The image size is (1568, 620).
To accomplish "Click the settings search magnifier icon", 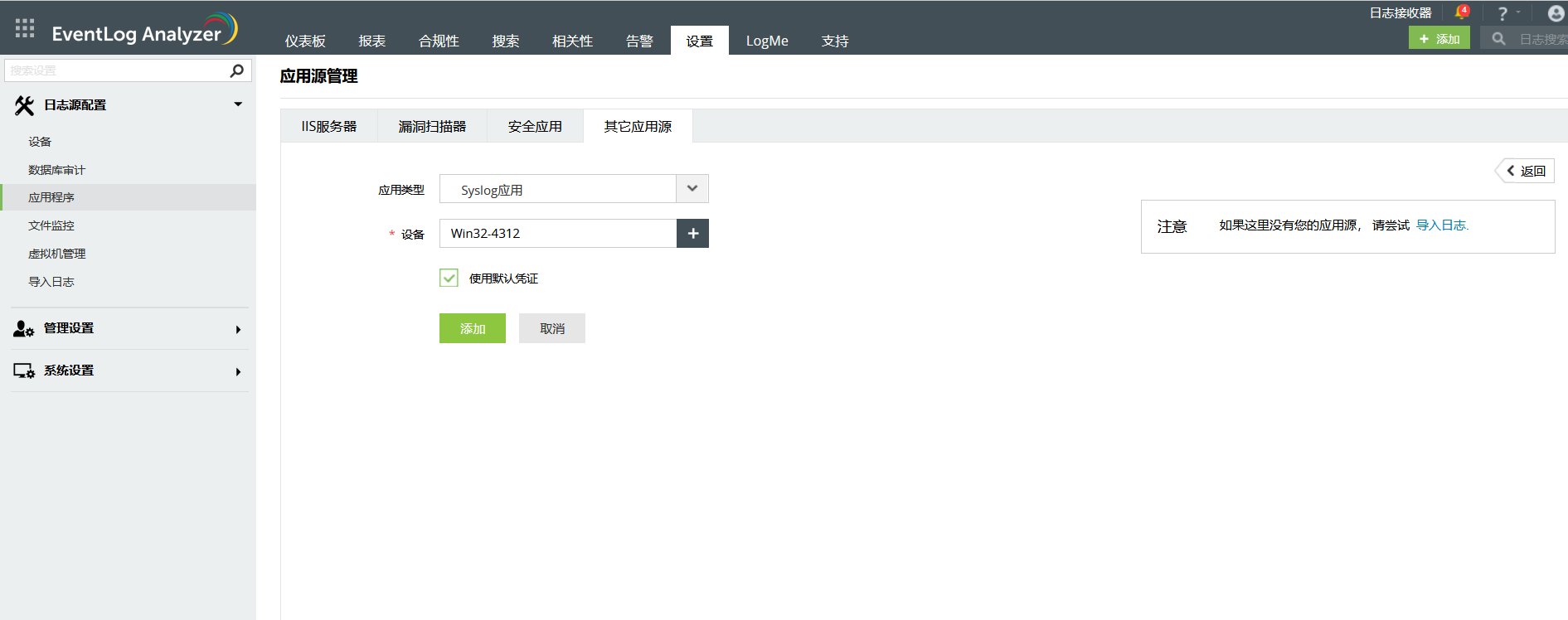I will tap(236, 70).
